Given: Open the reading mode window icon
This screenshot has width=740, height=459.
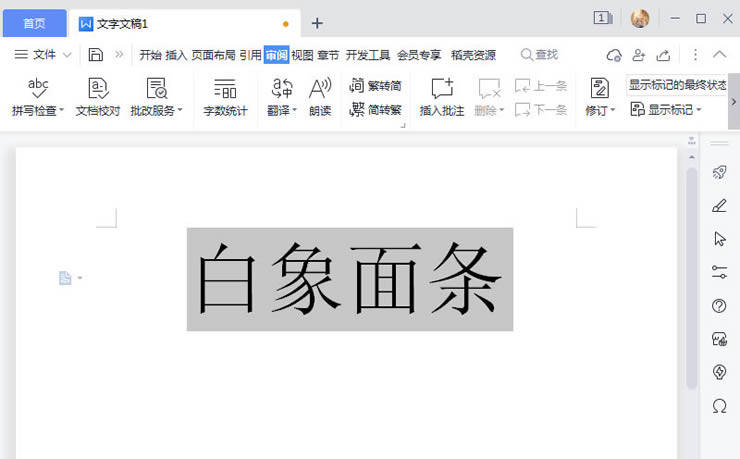Looking at the screenshot, I should click(603, 18).
